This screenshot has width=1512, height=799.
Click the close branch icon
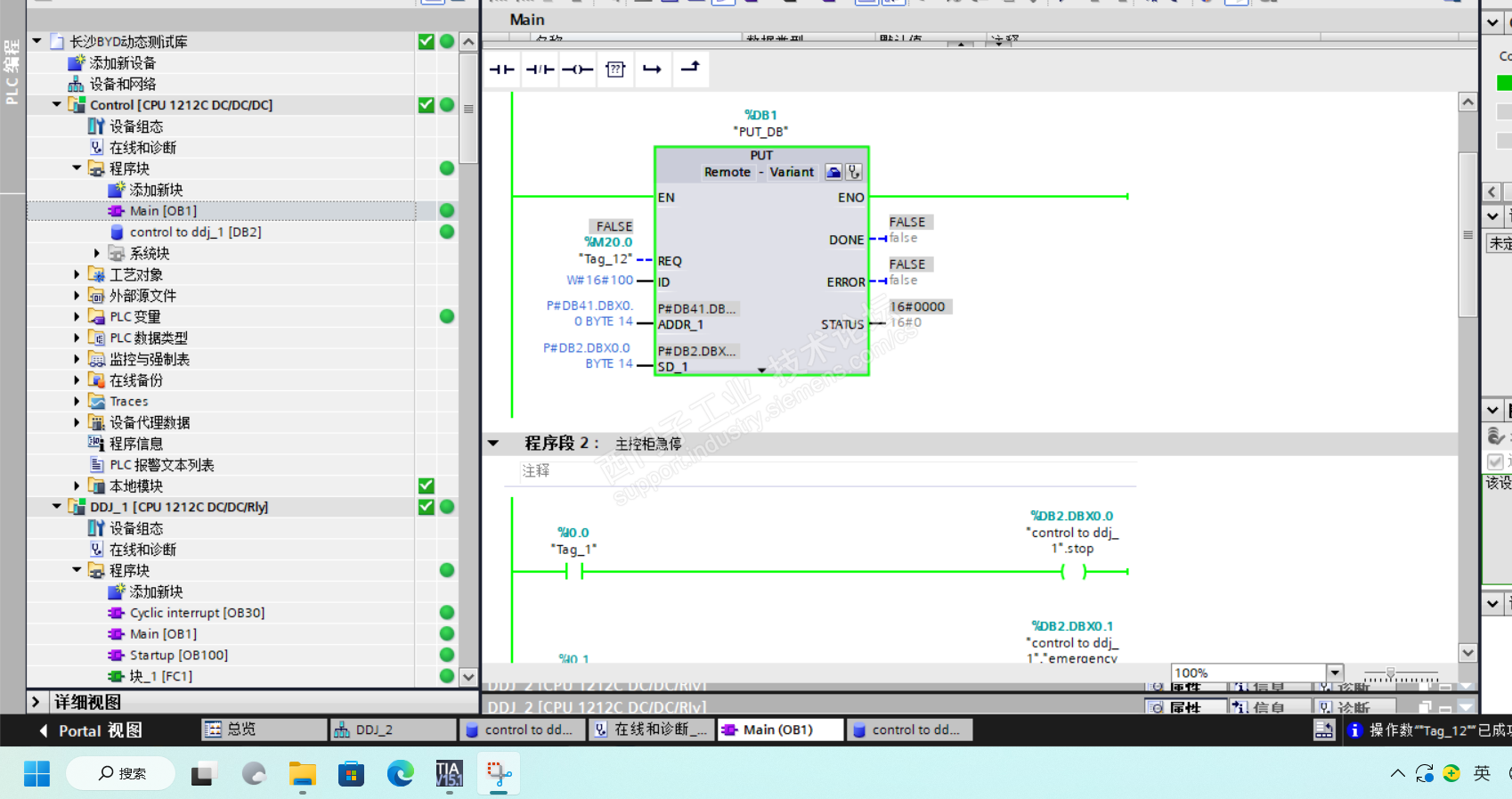click(x=690, y=69)
